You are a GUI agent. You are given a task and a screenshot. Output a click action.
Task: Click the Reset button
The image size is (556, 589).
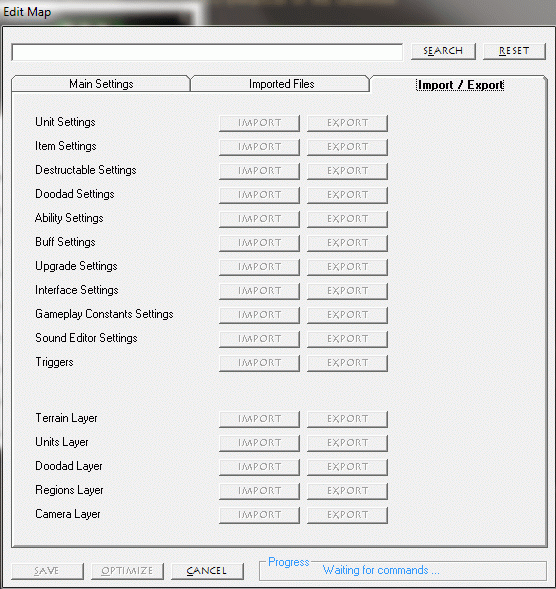pyautogui.click(x=514, y=51)
